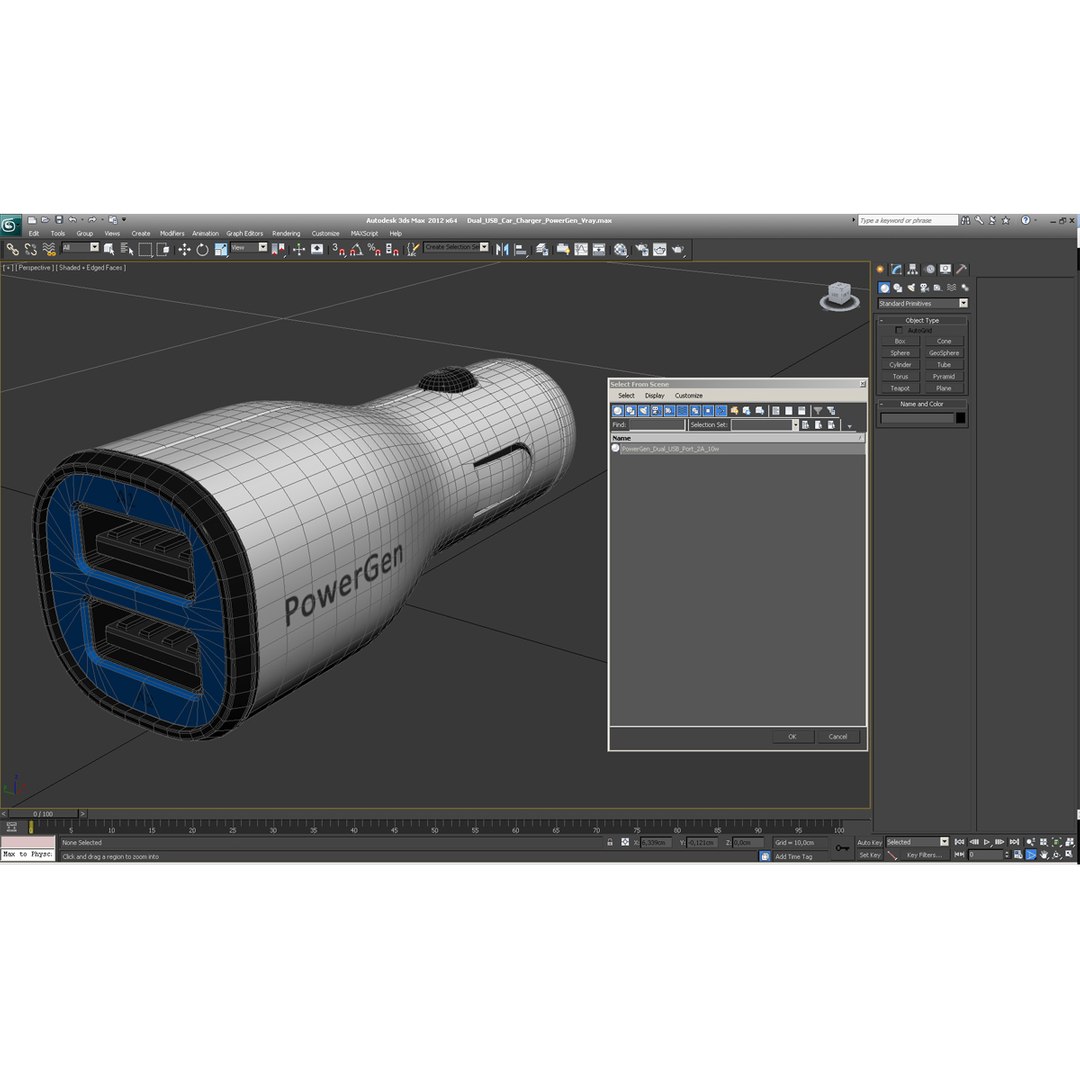Activate the Select and Move tool
This screenshot has height=1080, width=1080.
184,249
